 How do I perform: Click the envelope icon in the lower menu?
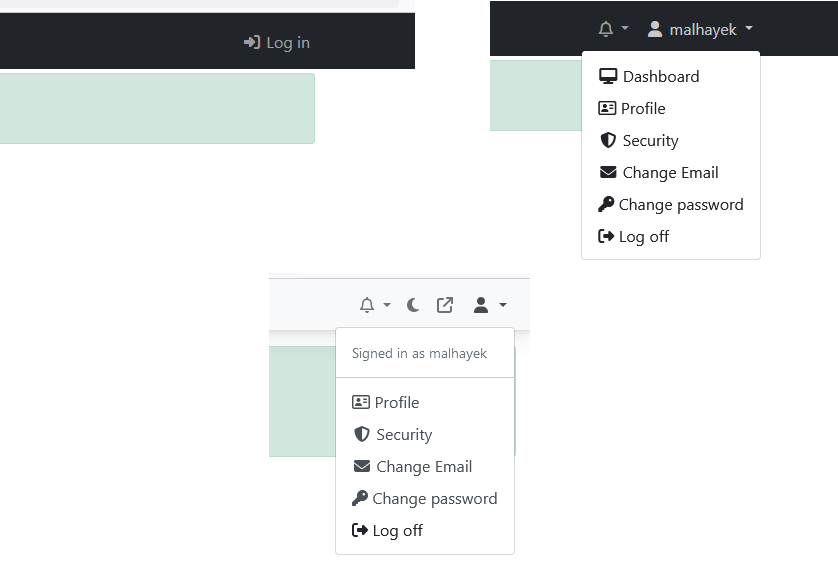click(362, 466)
